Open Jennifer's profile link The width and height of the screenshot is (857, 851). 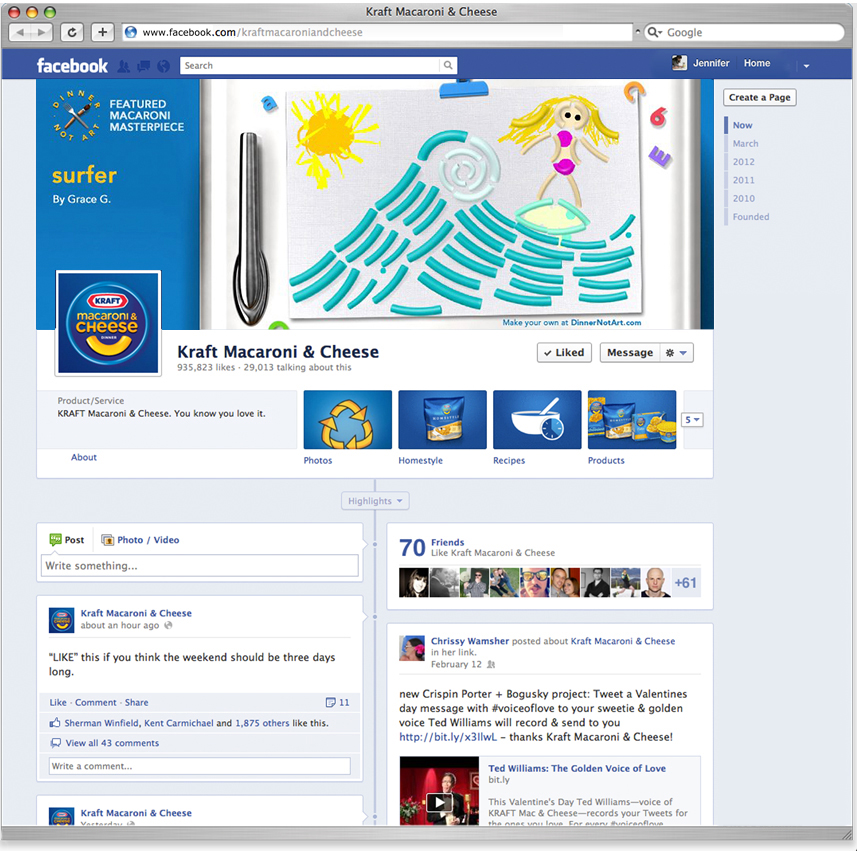point(711,63)
